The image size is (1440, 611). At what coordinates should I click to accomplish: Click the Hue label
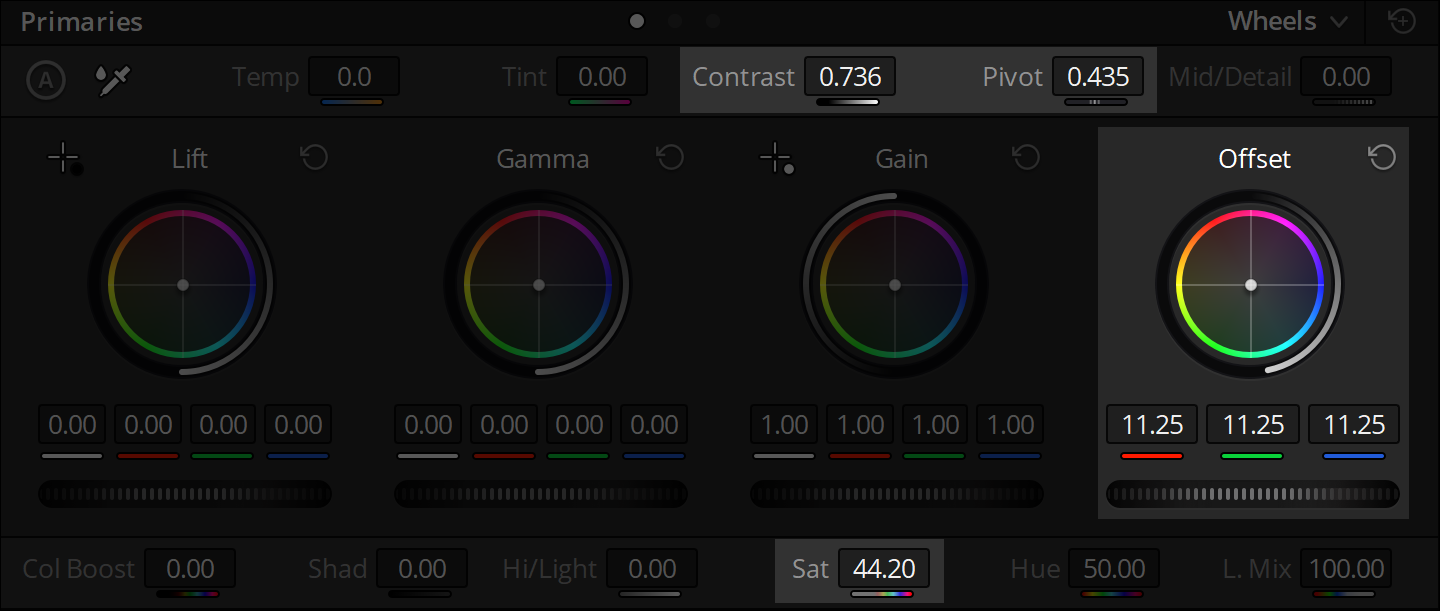1034,569
